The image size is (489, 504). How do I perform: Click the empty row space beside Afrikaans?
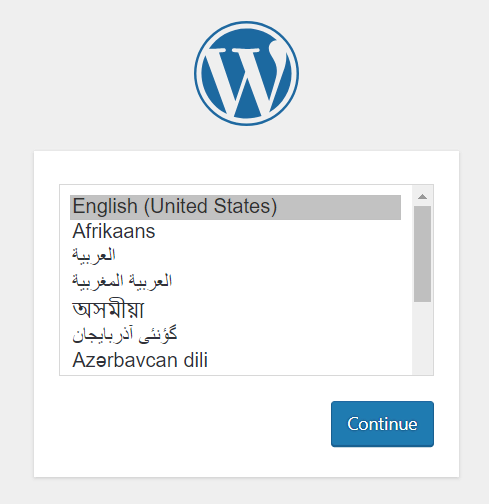coord(278,231)
